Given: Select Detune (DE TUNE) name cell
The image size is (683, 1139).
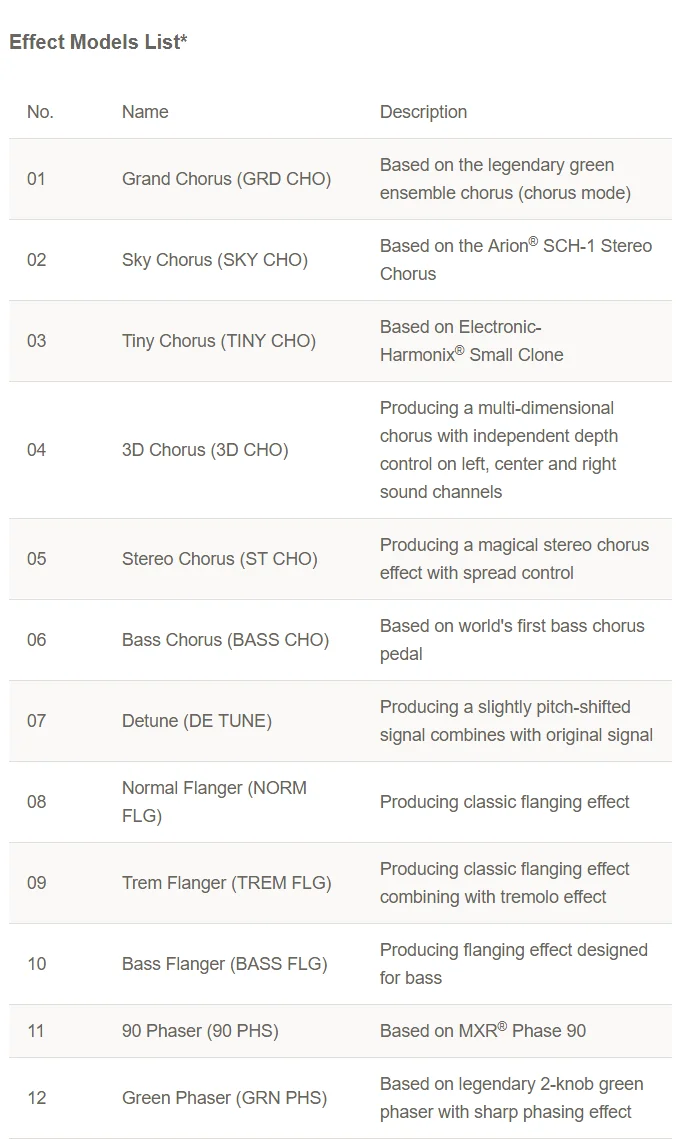Looking at the screenshot, I should point(197,721).
